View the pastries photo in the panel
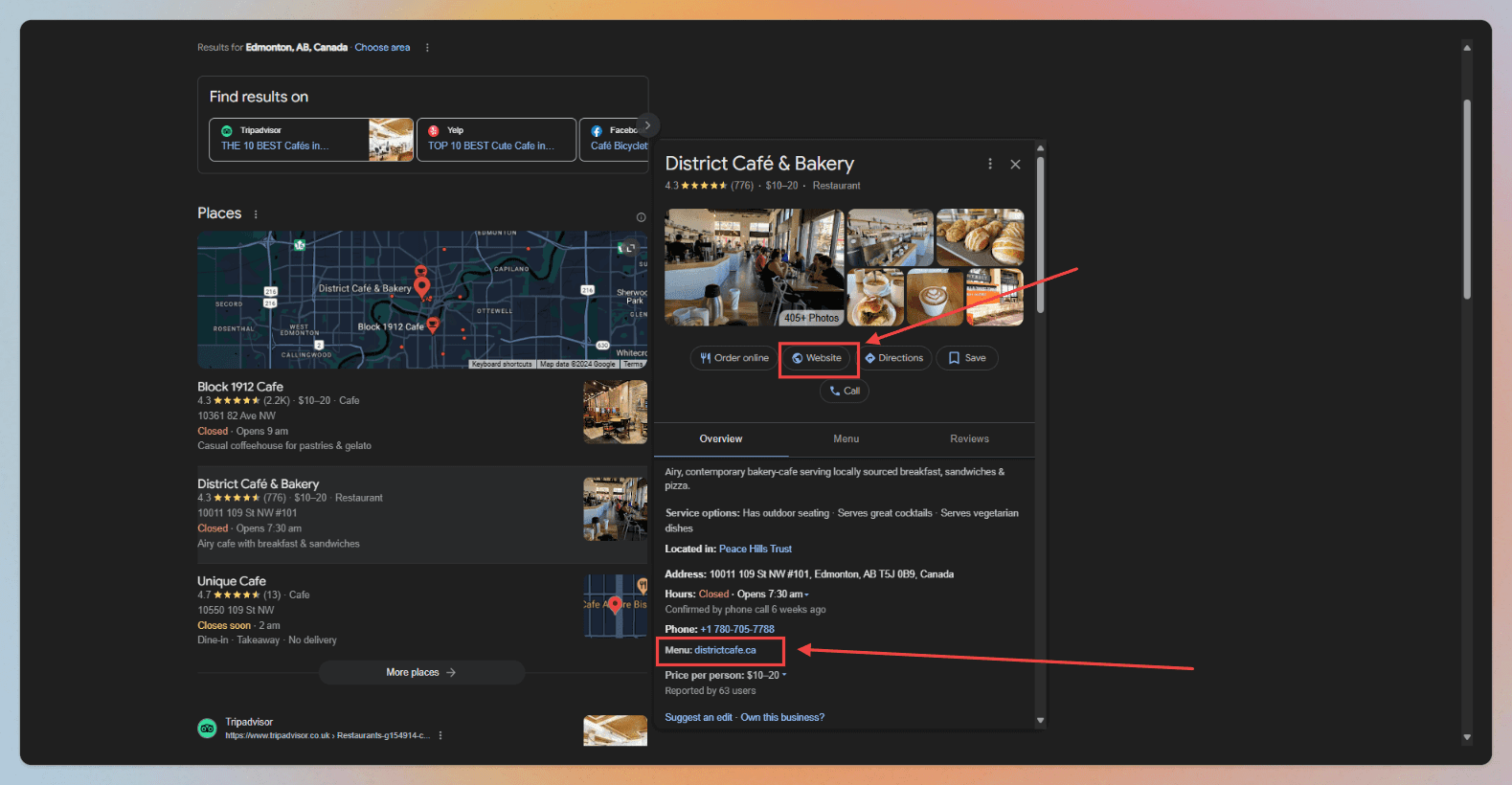 [x=981, y=237]
